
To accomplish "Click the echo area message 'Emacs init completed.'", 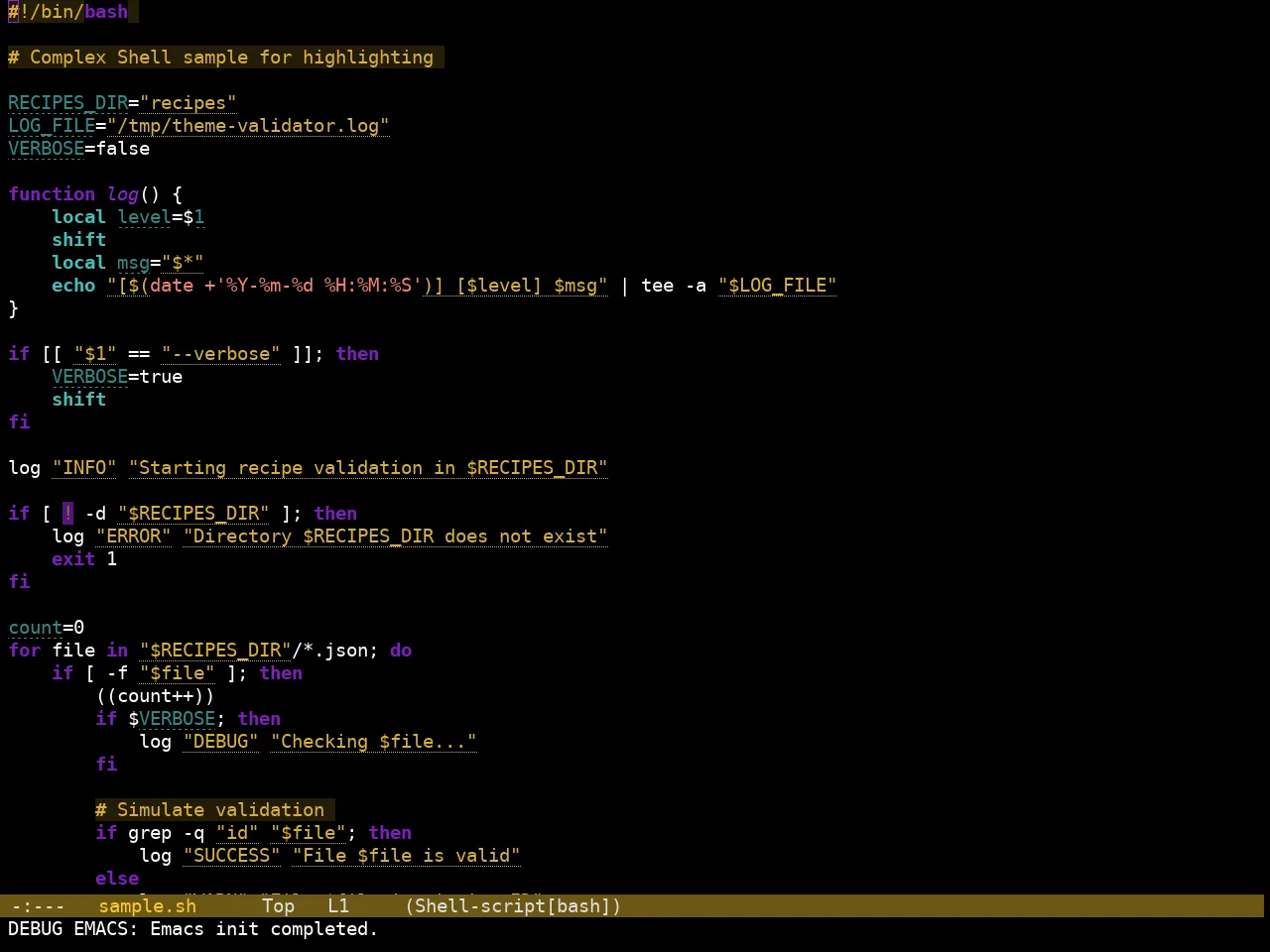I will tap(264, 929).
